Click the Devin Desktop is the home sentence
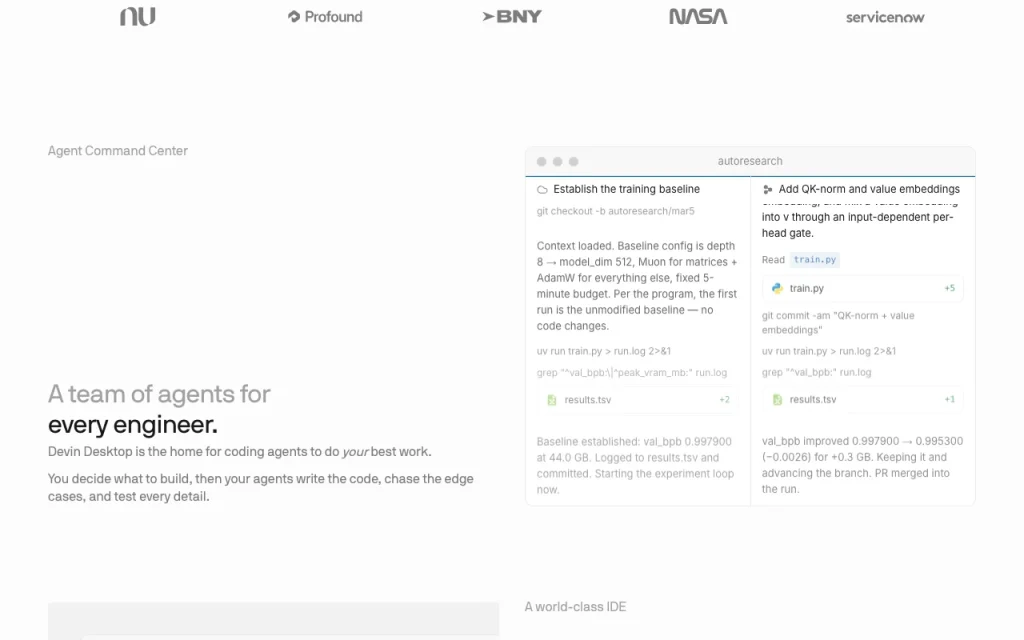 [x=240, y=452]
